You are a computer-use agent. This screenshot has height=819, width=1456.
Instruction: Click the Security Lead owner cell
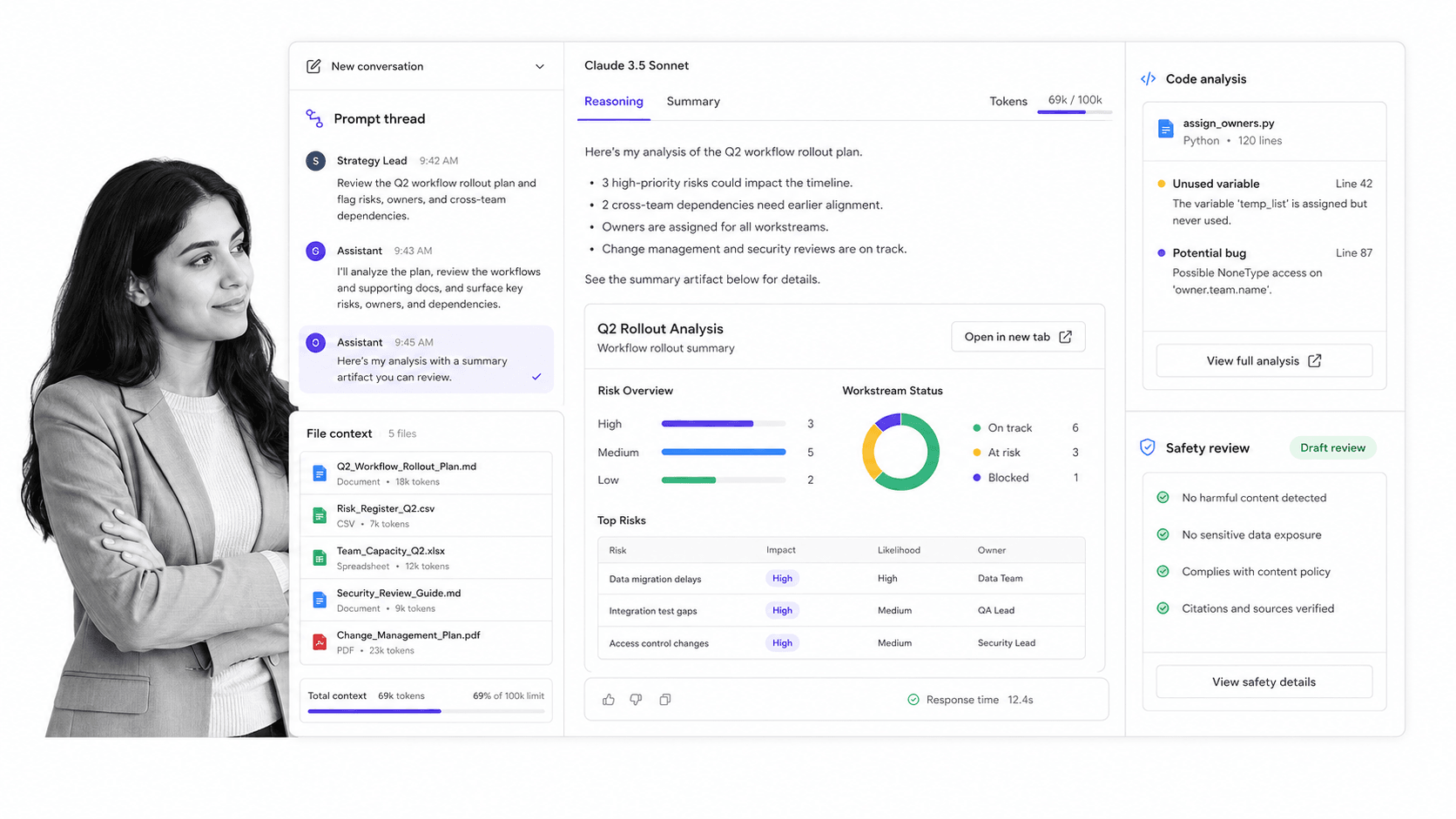(1007, 643)
